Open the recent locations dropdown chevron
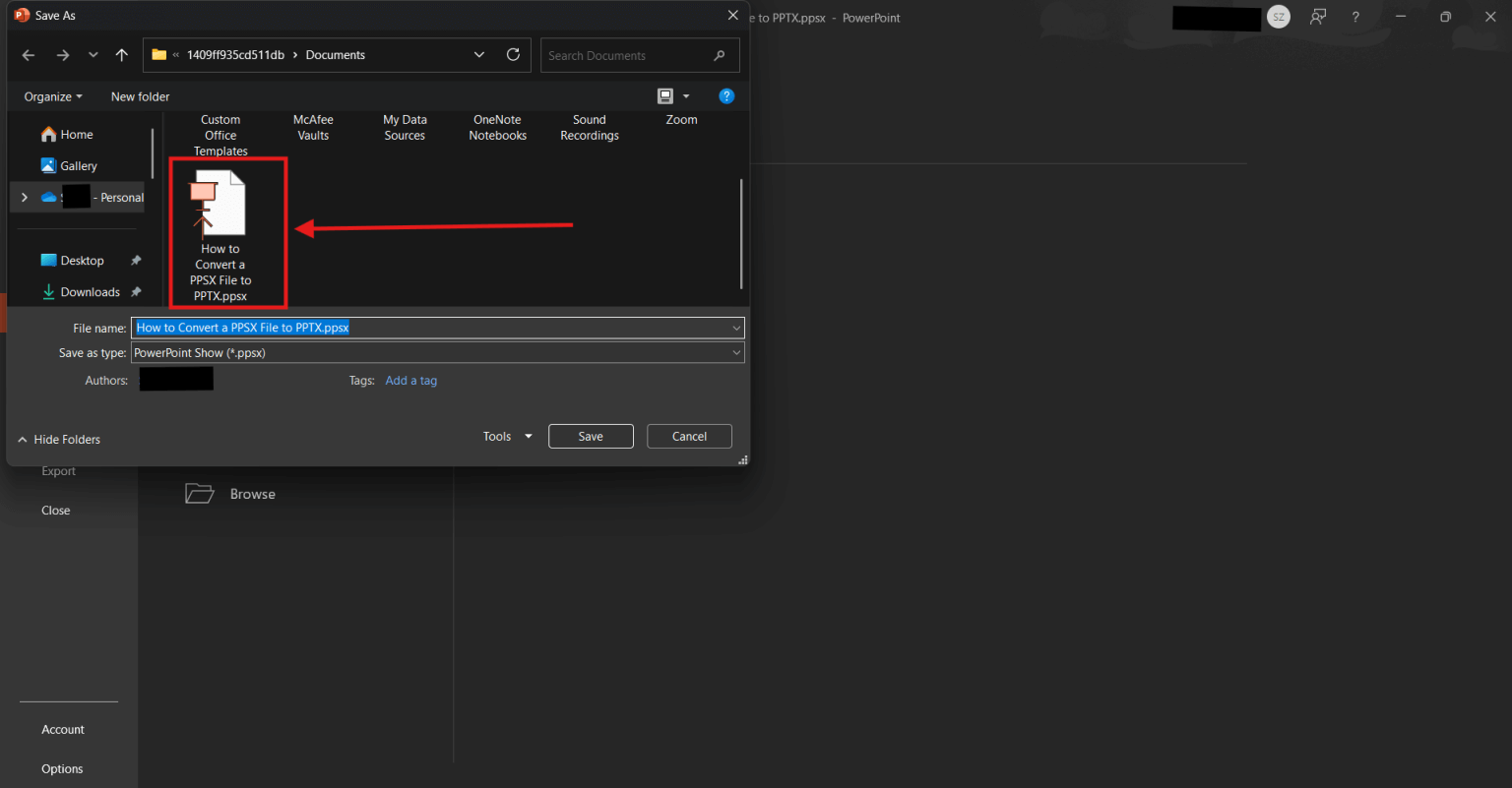Viewport: 1512px width, 788px height. tap(93, 55)
